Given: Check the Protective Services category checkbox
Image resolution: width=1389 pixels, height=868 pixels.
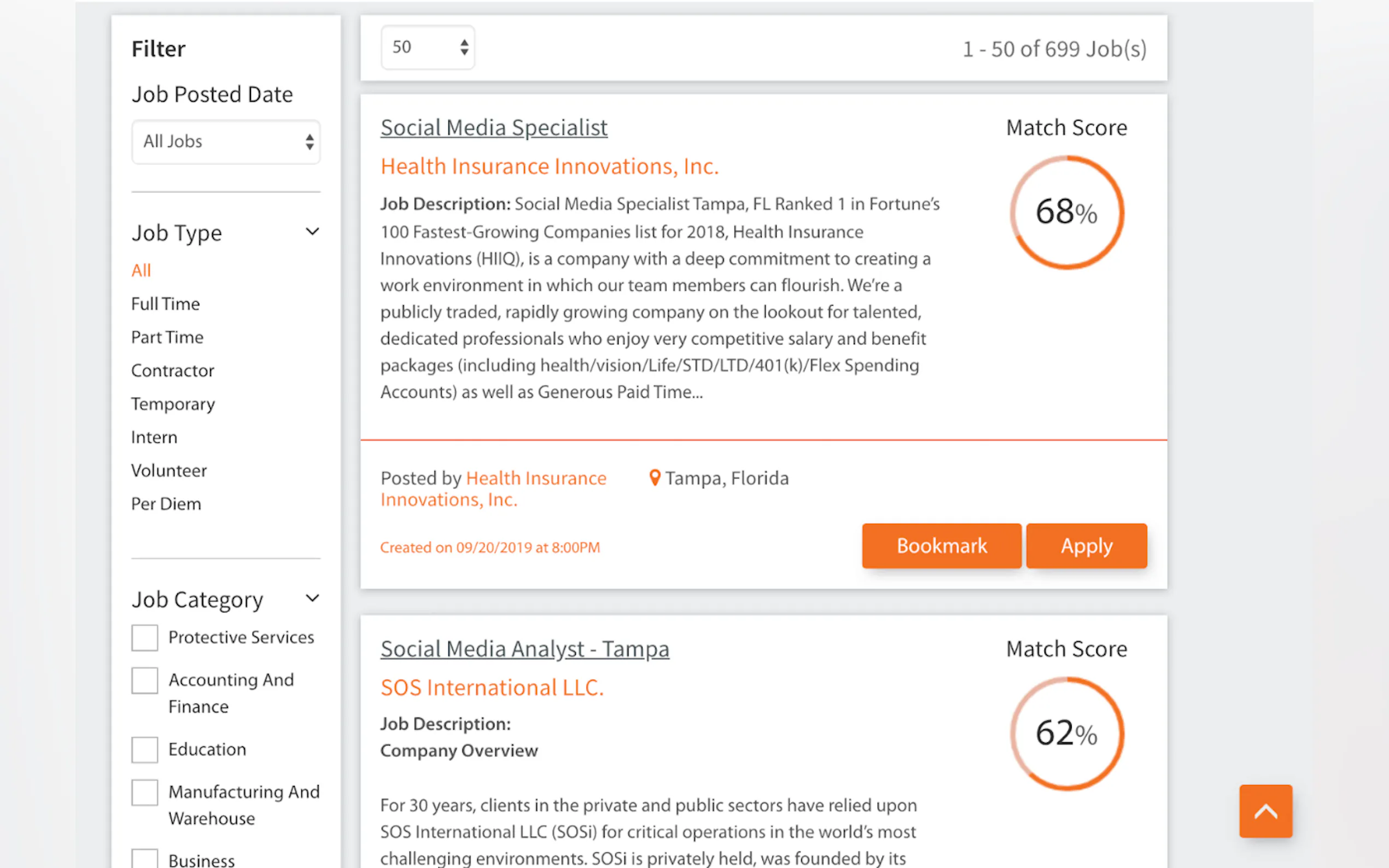Looking at the screenshot, I should pos(144,637).
